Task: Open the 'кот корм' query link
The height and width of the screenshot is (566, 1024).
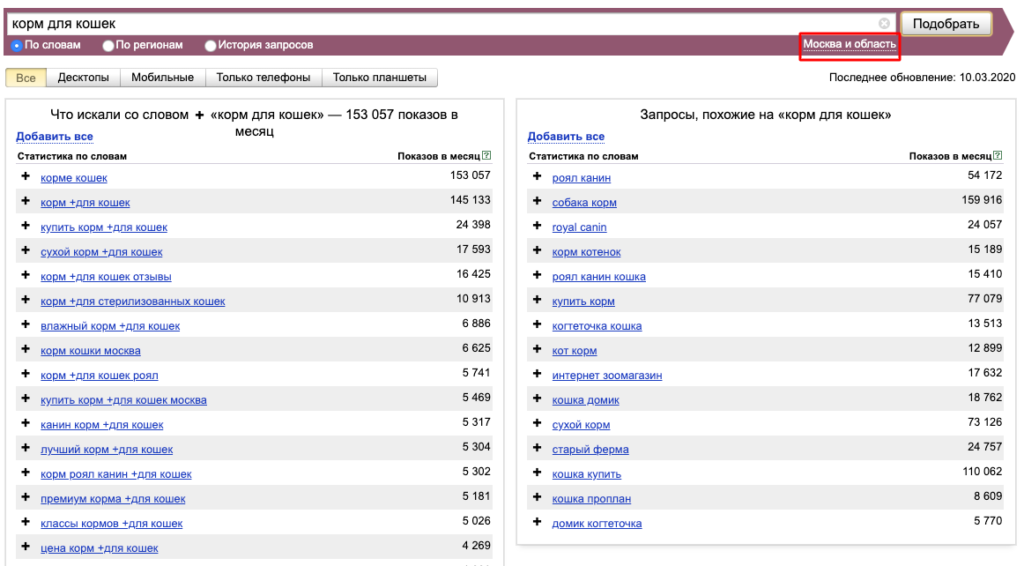Action: click(575, 351)
